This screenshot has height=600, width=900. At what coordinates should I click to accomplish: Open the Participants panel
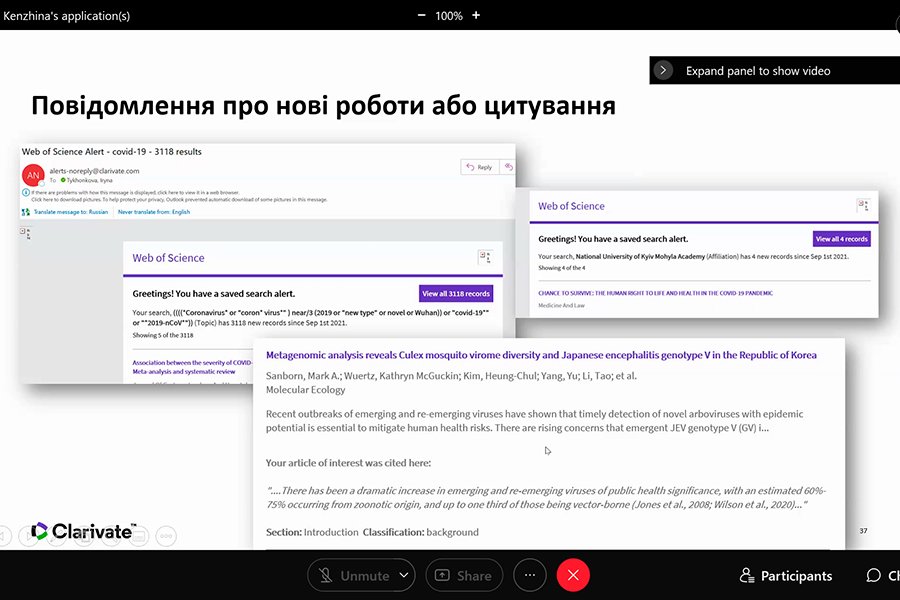(x=785, y=575)
